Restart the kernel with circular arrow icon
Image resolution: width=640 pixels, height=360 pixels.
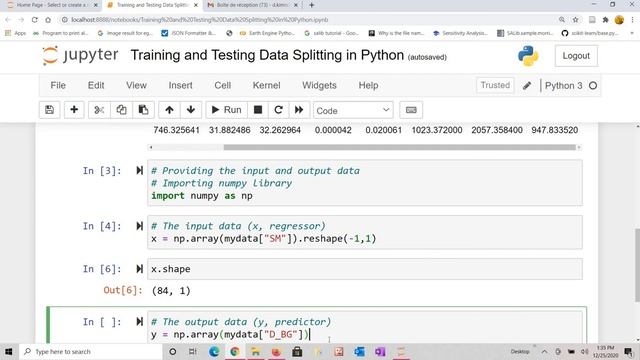278,110
